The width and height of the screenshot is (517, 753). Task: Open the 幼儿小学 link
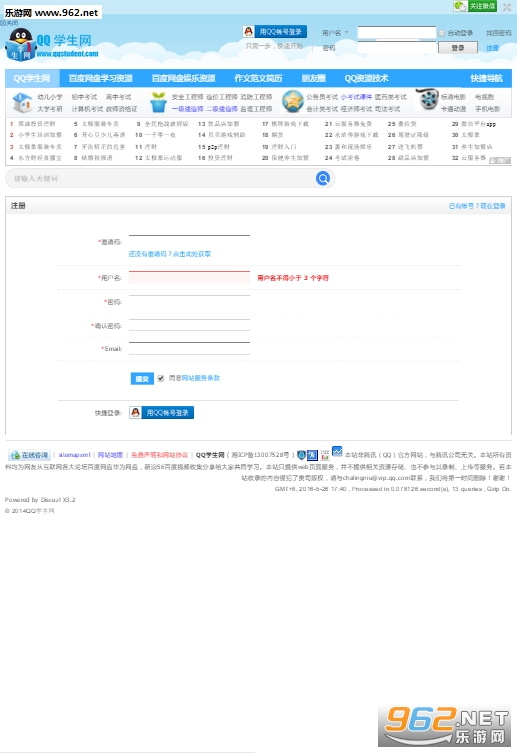[50, 97]
